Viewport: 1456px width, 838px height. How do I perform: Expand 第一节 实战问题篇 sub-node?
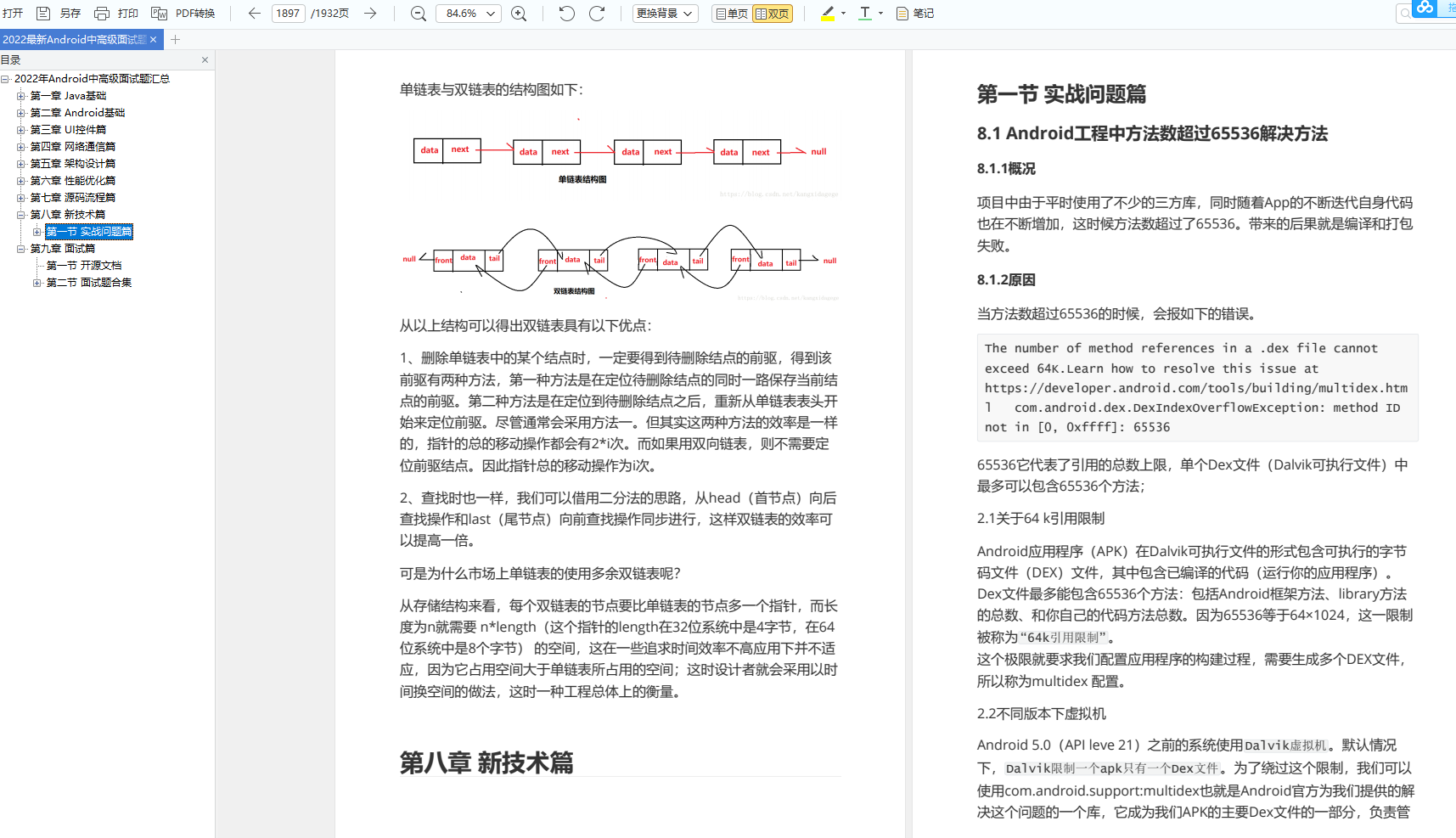(37, 232)
